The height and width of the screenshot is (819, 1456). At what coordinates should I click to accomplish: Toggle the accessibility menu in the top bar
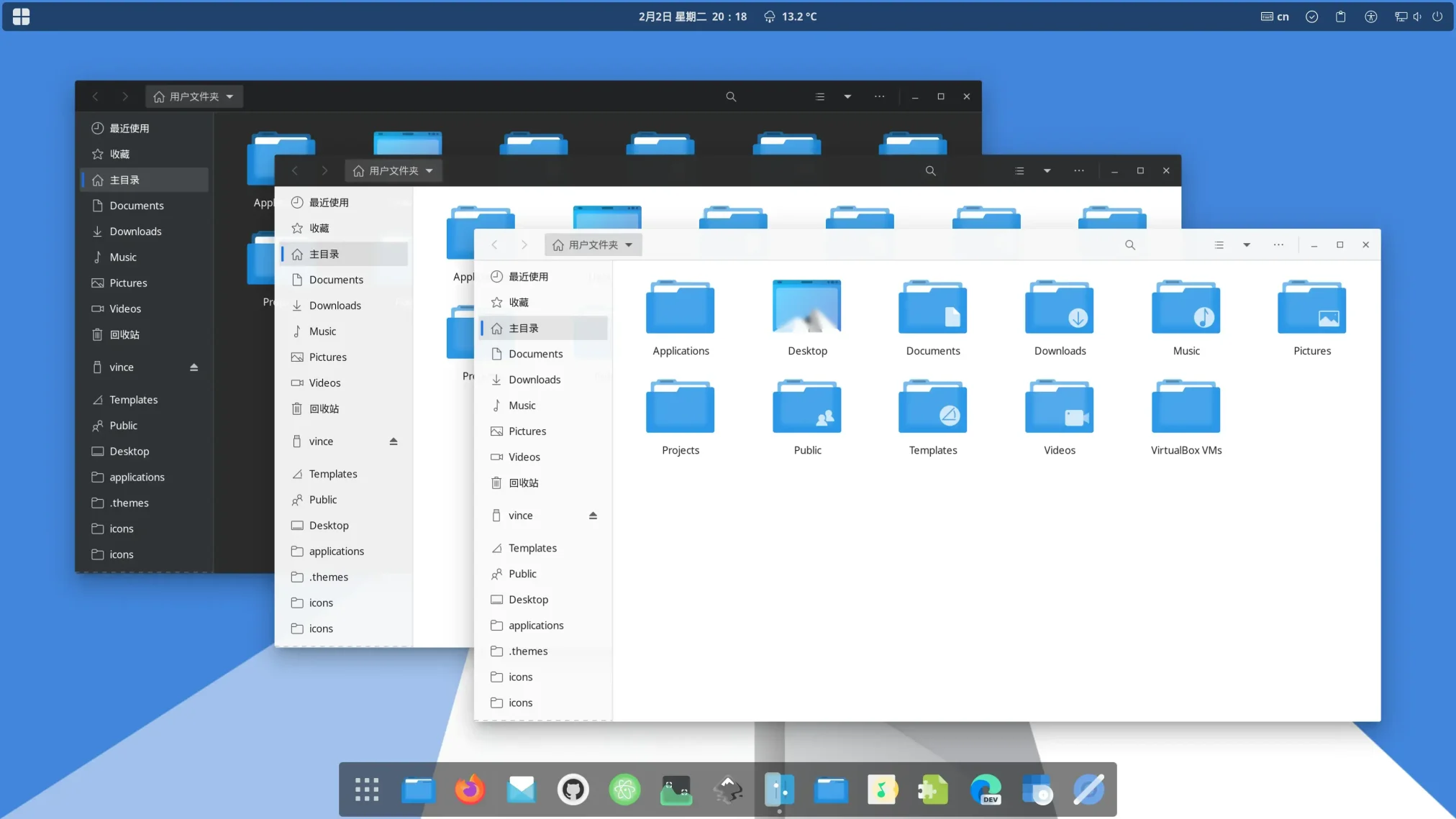point(1371,16)
